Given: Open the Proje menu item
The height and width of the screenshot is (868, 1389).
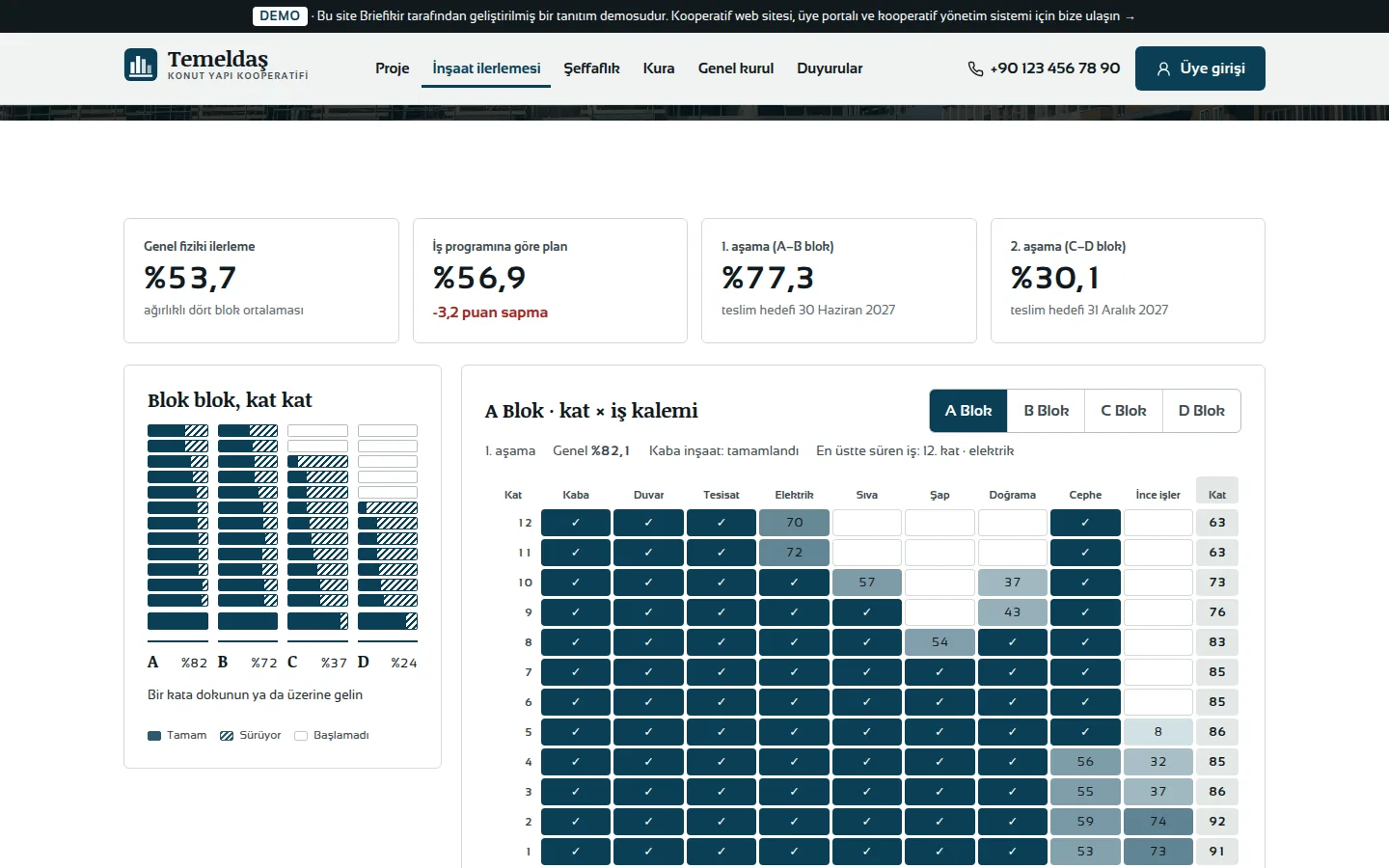Looking at the screenshot, I should point(393,68).
